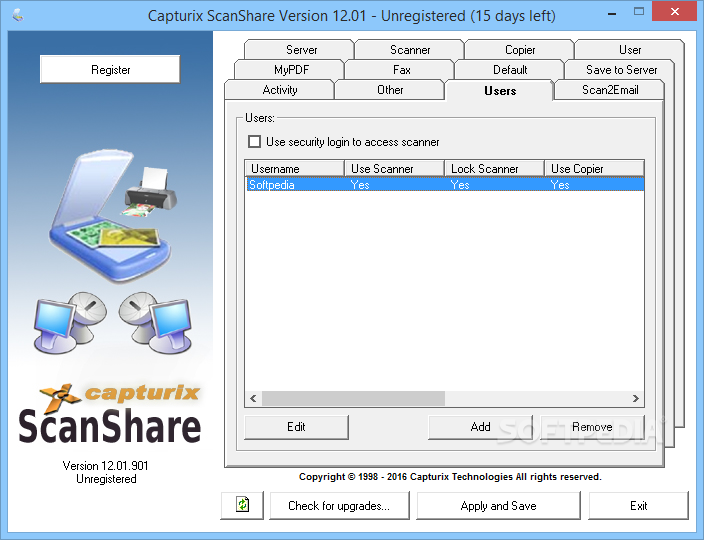Open the Scan2Email tab
The height and width of the screenshot is (540, 704).
pos(610,90)
